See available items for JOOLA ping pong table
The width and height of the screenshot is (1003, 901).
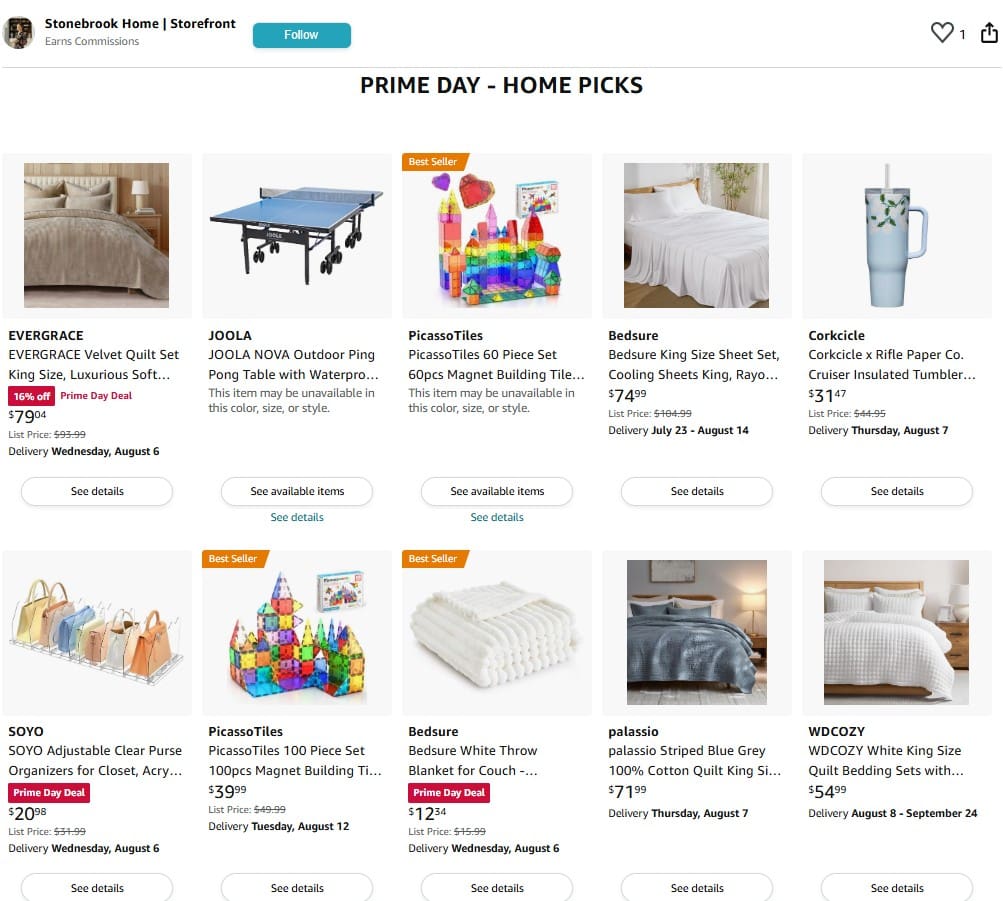(x=297, y=491)
